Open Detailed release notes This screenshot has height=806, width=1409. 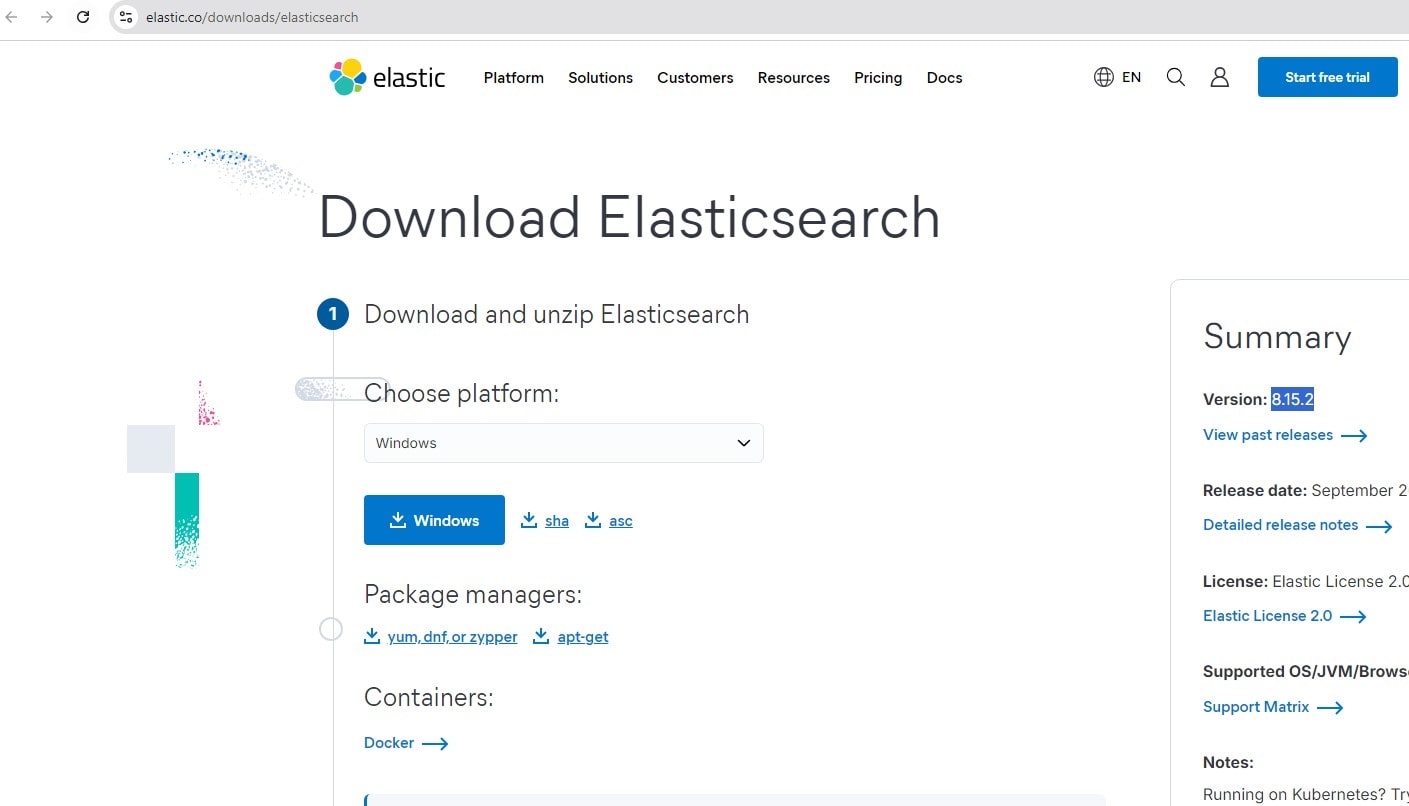[1280, 525]
